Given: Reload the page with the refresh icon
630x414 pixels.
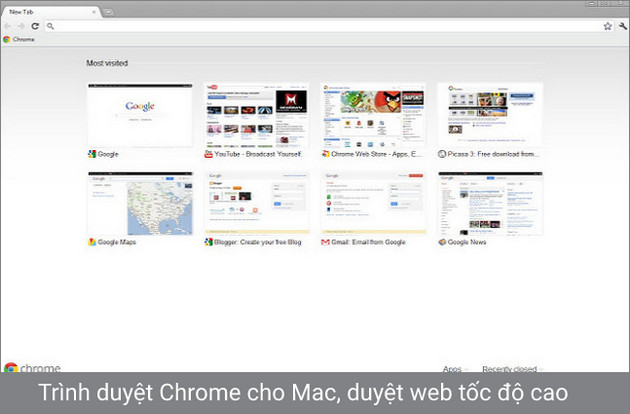Looking at the screenshot, I should (35, 26).
